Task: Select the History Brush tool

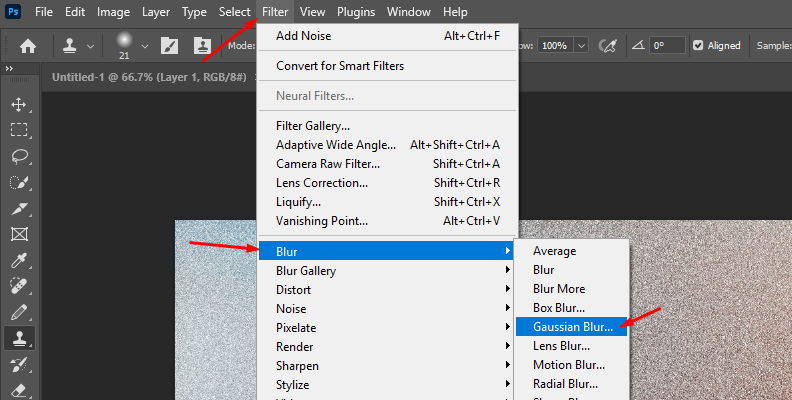Action: 19,365
